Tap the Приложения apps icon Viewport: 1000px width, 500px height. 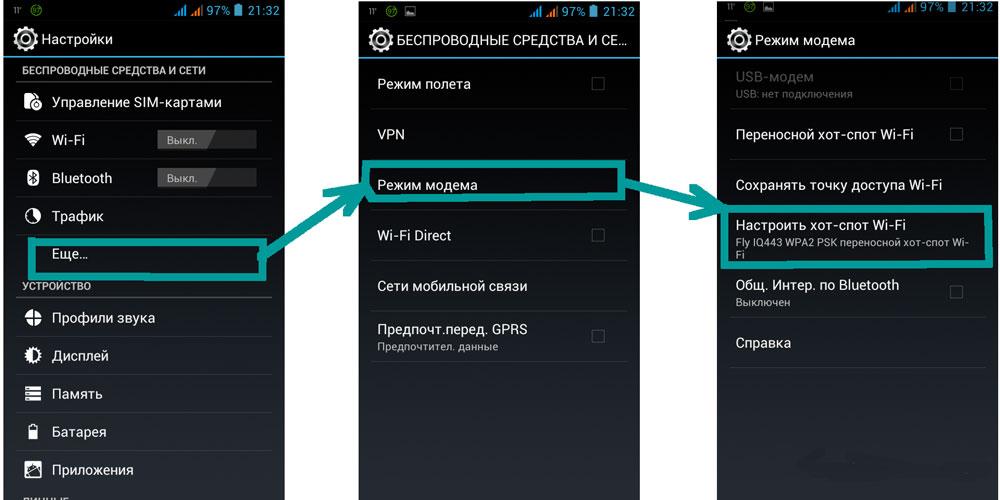pos(33,470)
